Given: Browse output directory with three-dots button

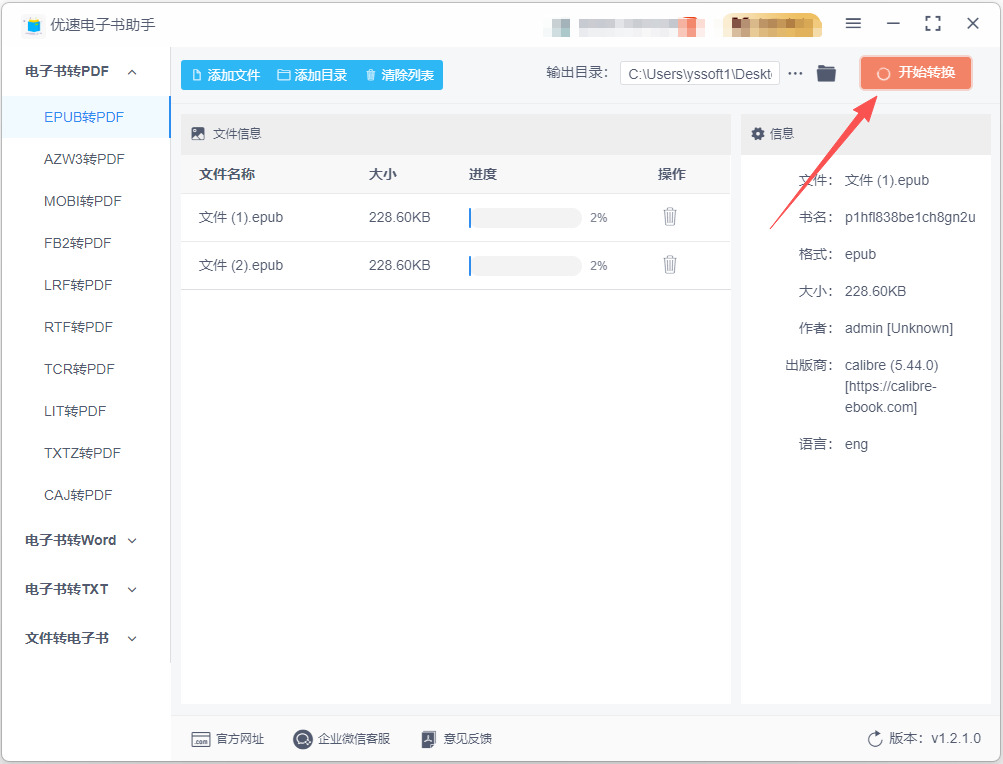Looking at the screenshot, I should coord(795,74).
